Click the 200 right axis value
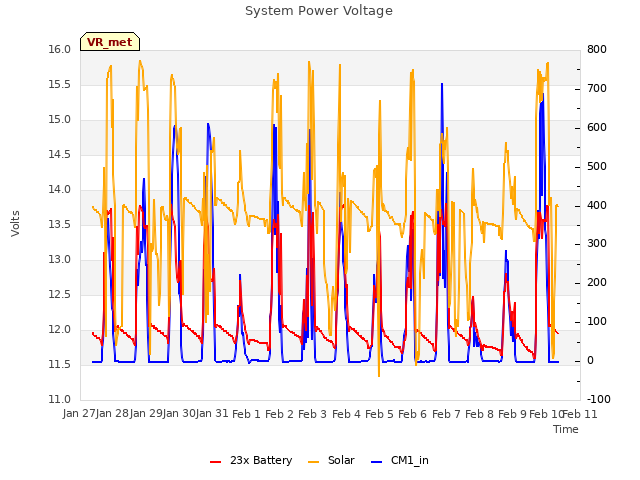This screenshot has height=480, width=640. coord(597,282)
